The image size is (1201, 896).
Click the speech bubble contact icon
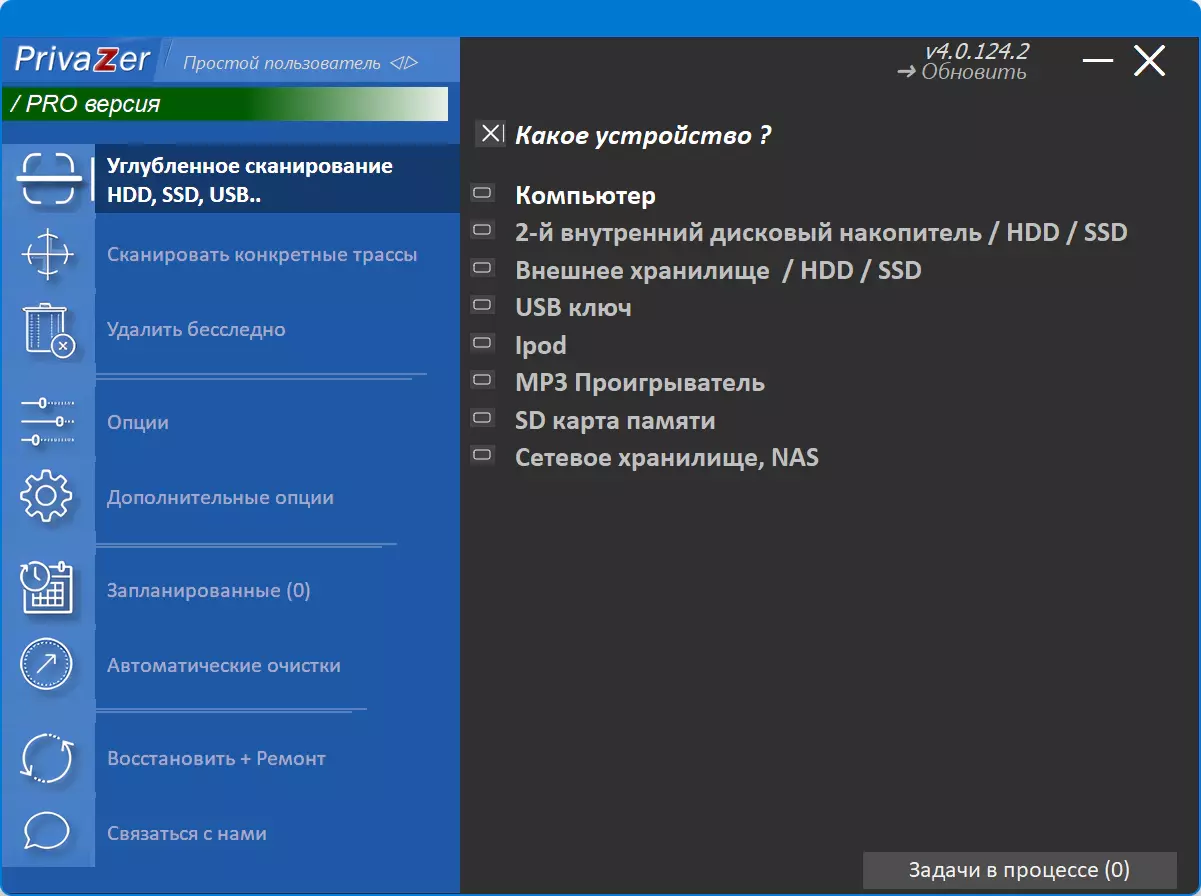[47, 832]
